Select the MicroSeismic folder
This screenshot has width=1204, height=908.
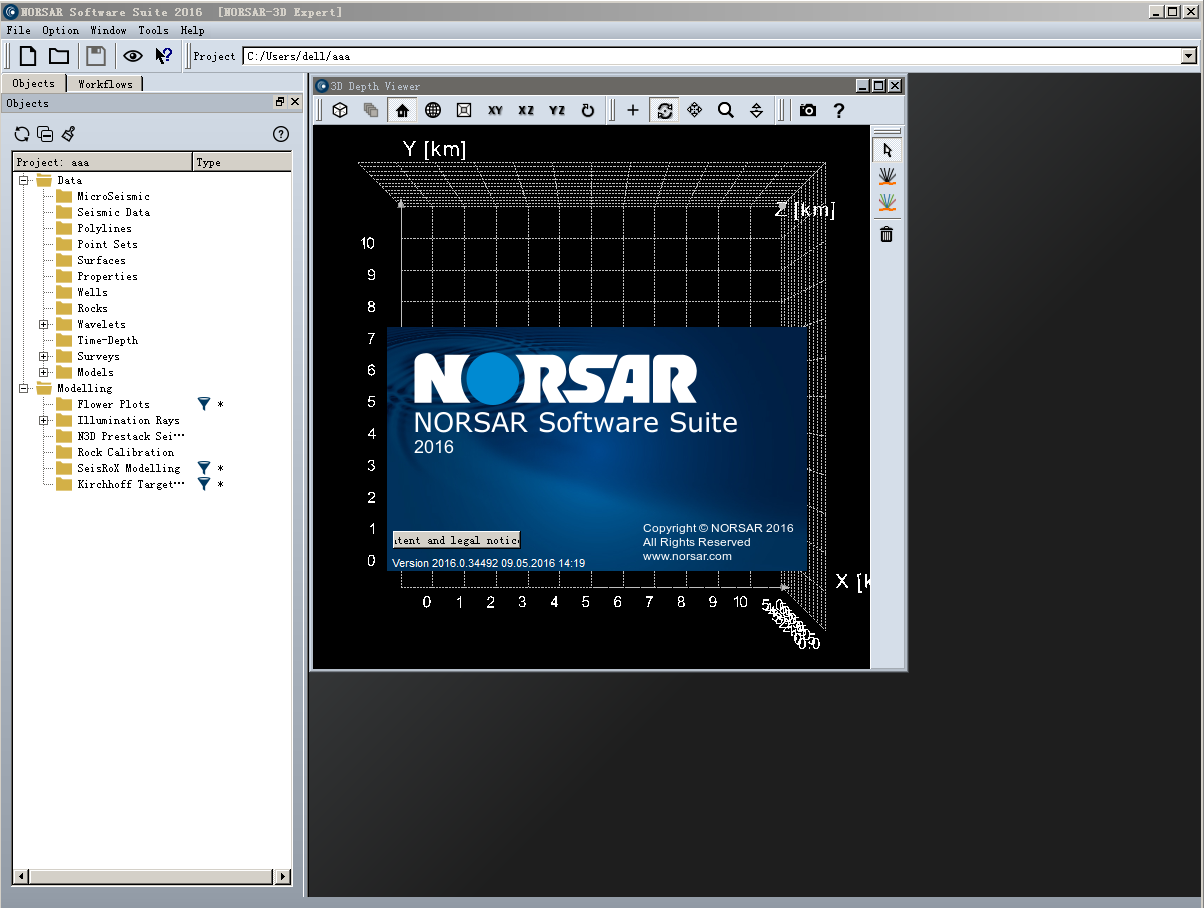click(x=113, y=196)
